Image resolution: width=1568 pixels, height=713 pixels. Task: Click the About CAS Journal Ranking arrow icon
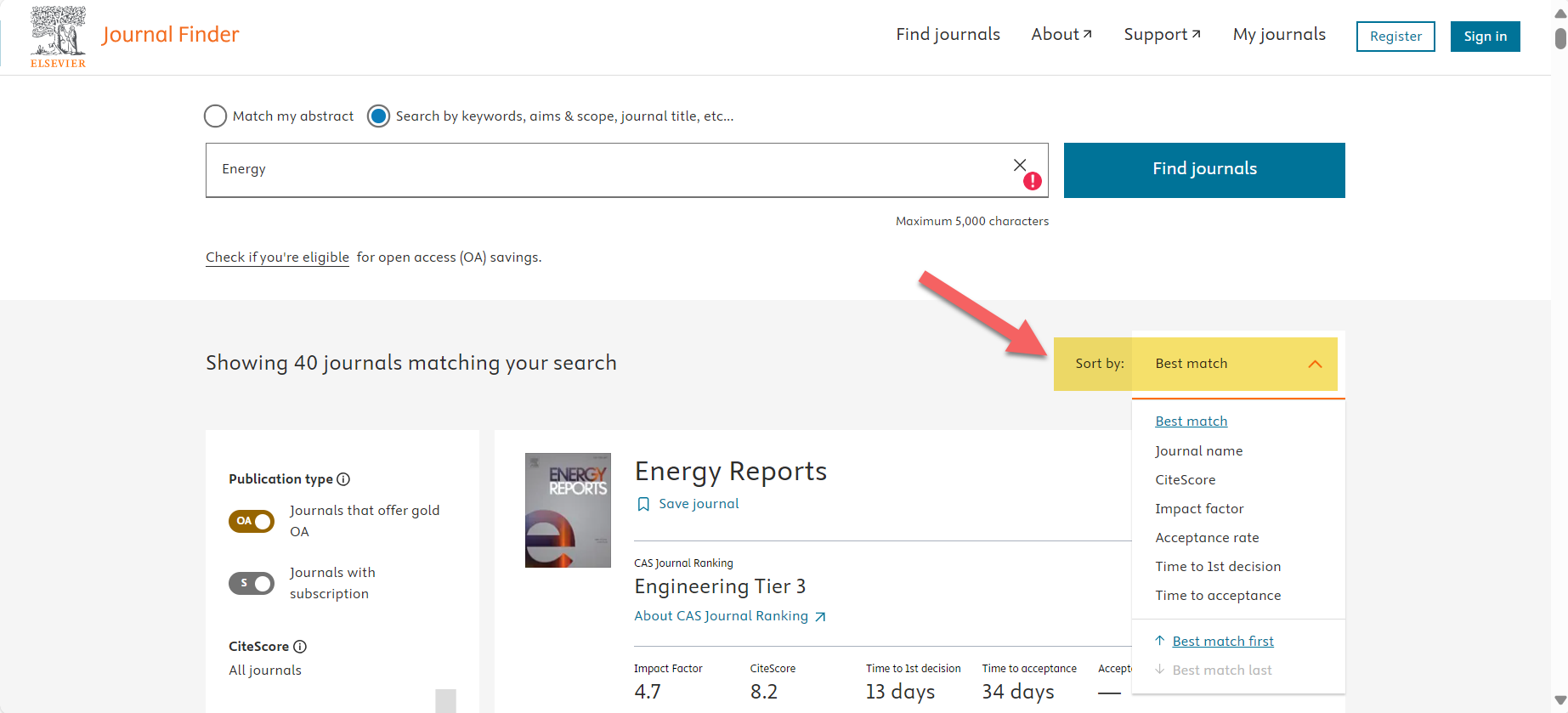click(820, 617)
